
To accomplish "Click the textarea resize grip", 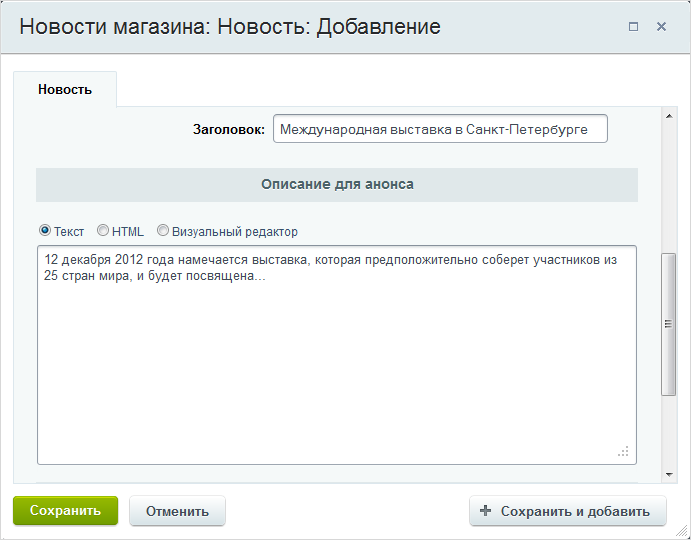I will [x=623, y=451].
